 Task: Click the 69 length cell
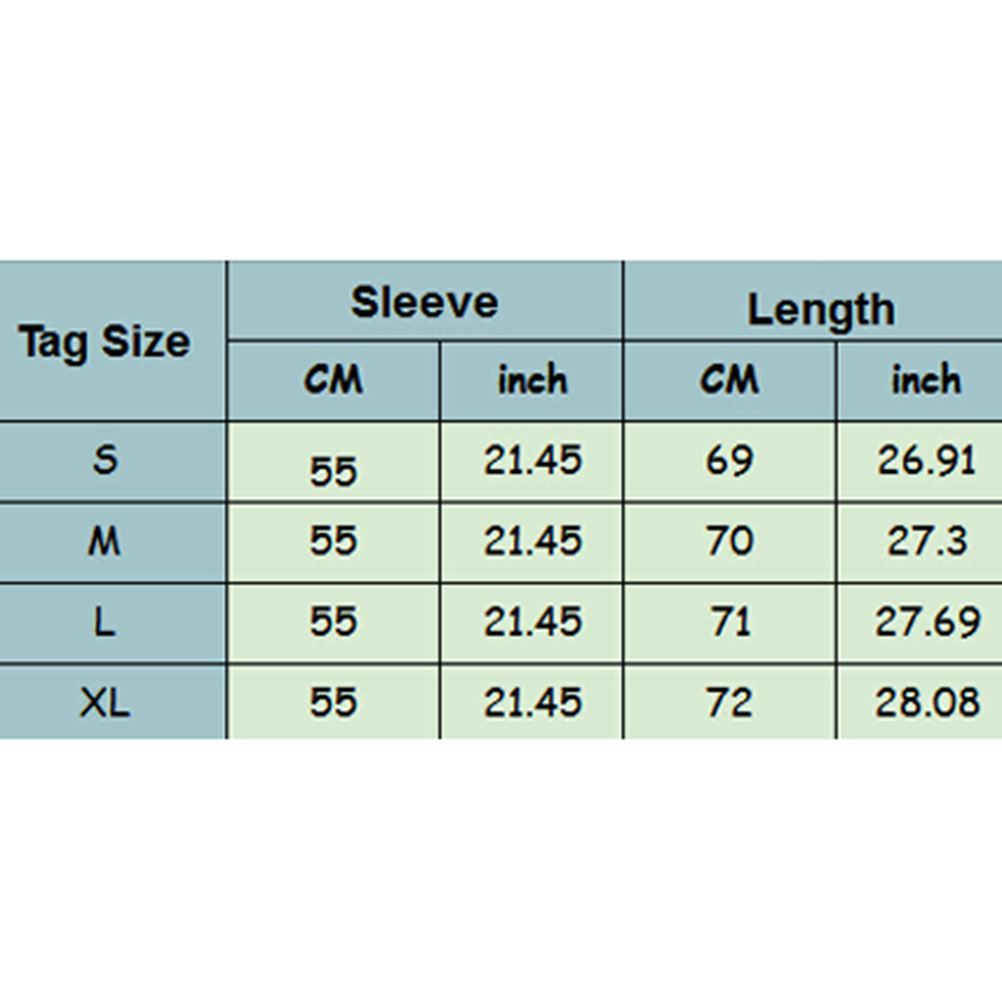pyautogui.click(x=729, y=461)
